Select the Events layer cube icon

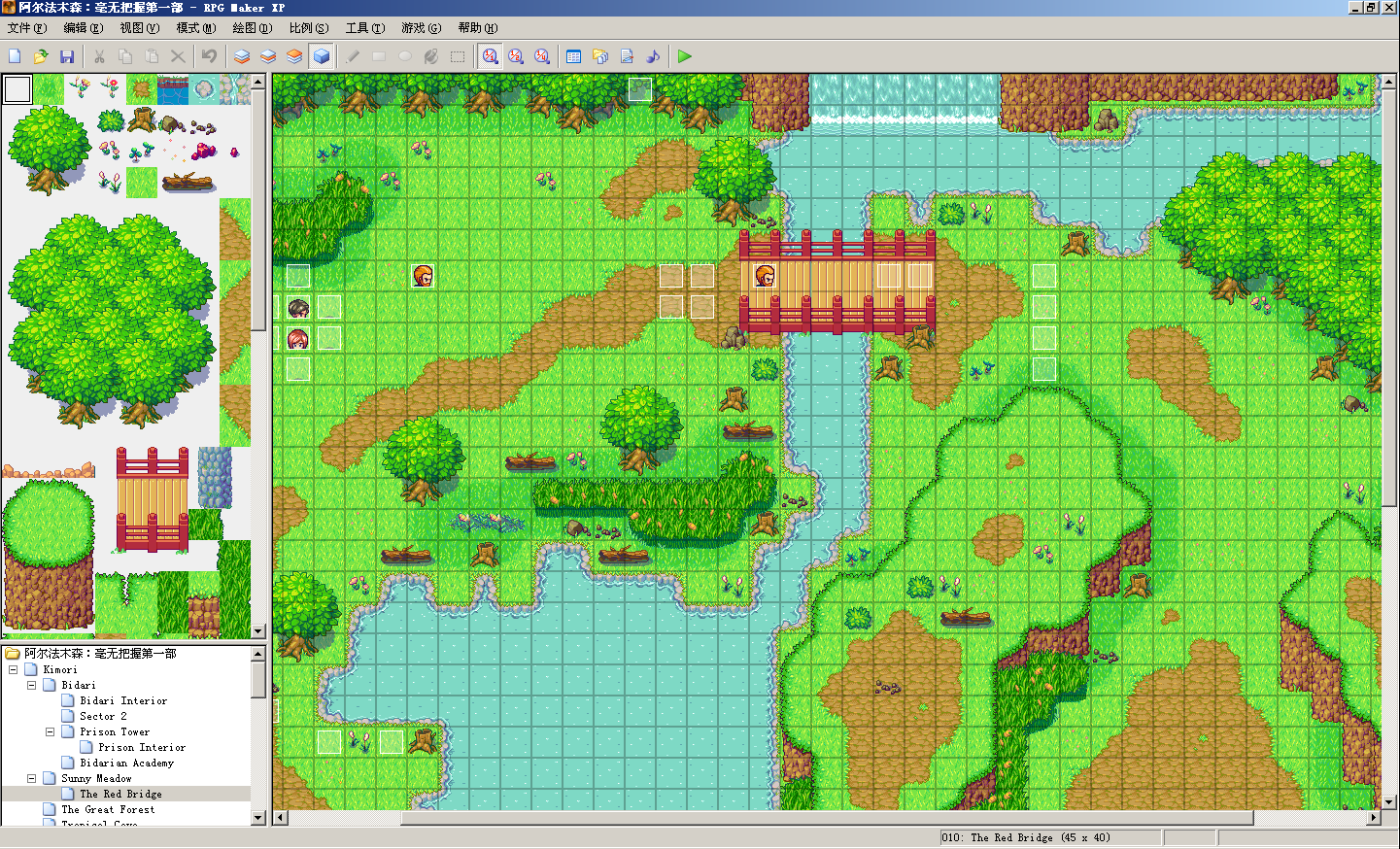(322, 56)
